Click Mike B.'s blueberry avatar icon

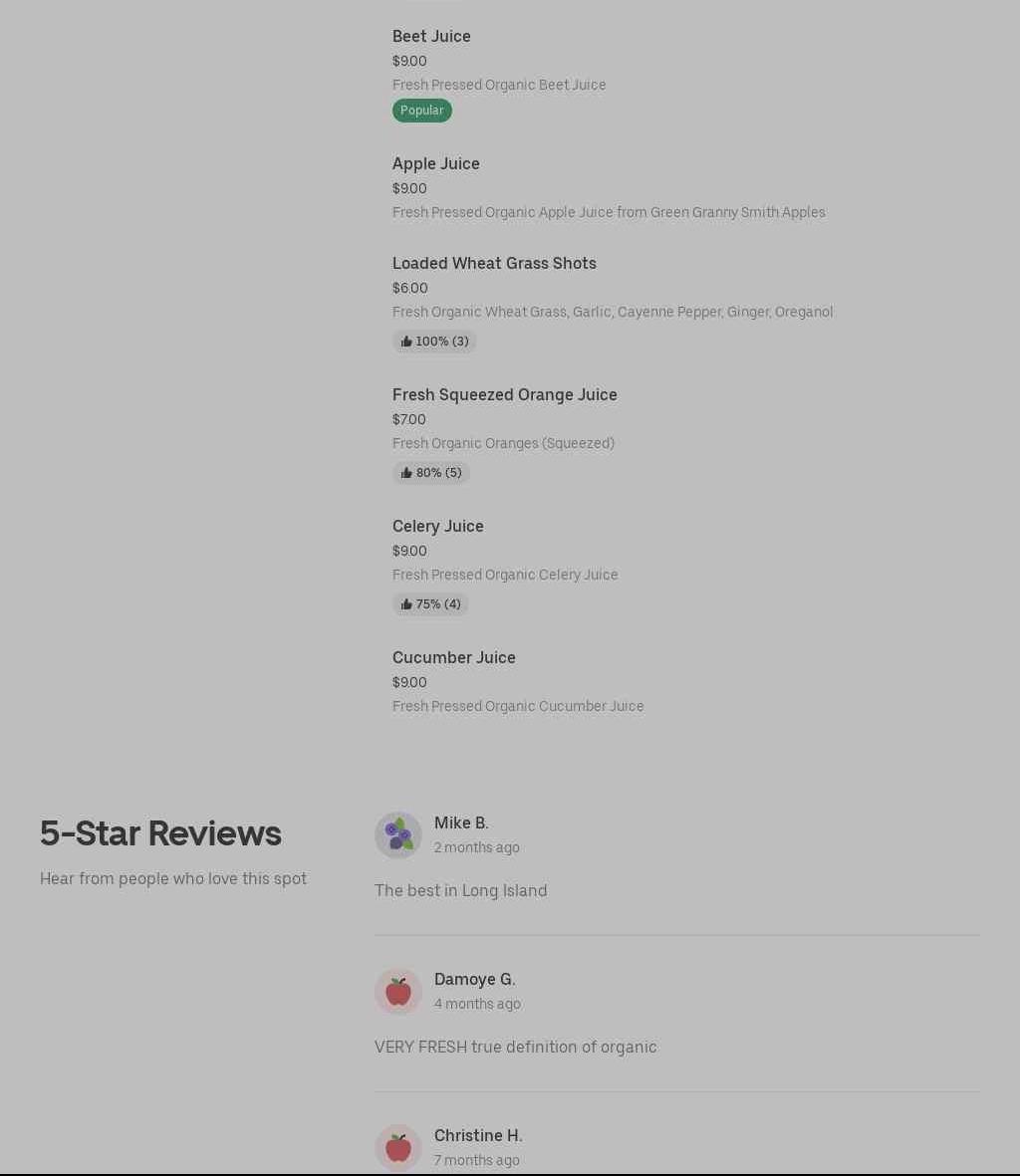[398, 834]
